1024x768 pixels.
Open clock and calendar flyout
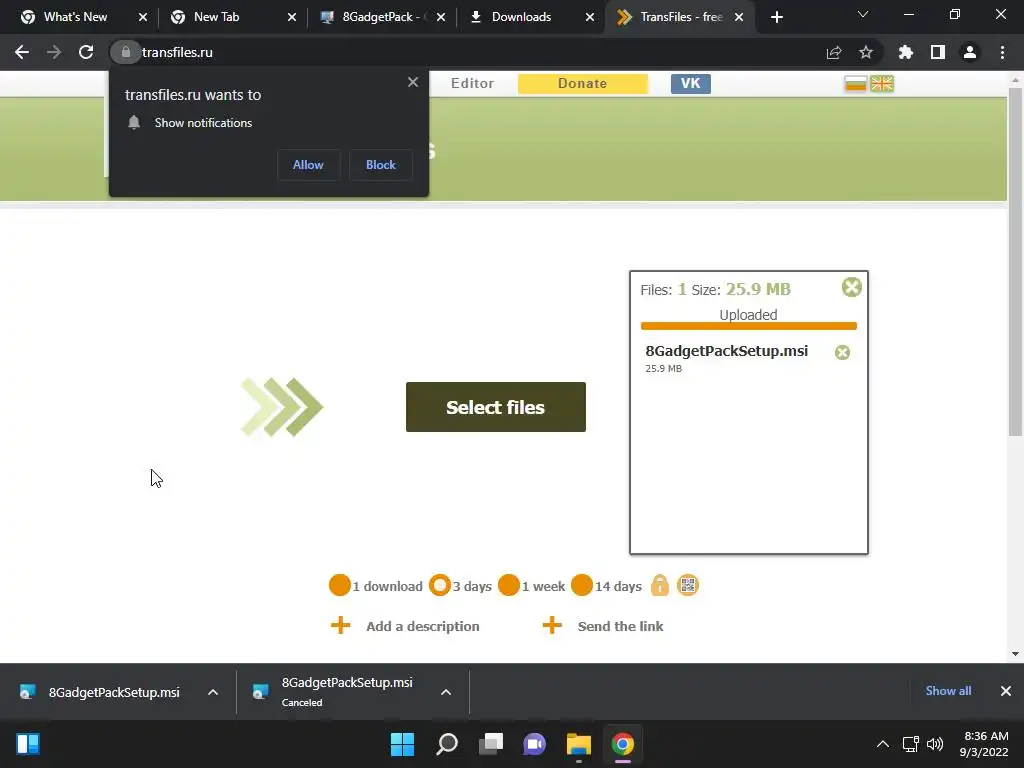point(984,744)
